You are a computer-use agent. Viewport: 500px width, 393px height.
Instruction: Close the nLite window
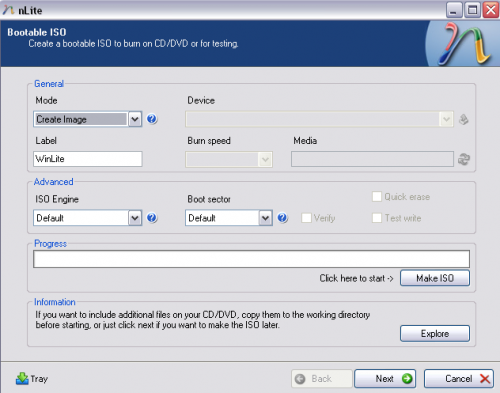491,10
